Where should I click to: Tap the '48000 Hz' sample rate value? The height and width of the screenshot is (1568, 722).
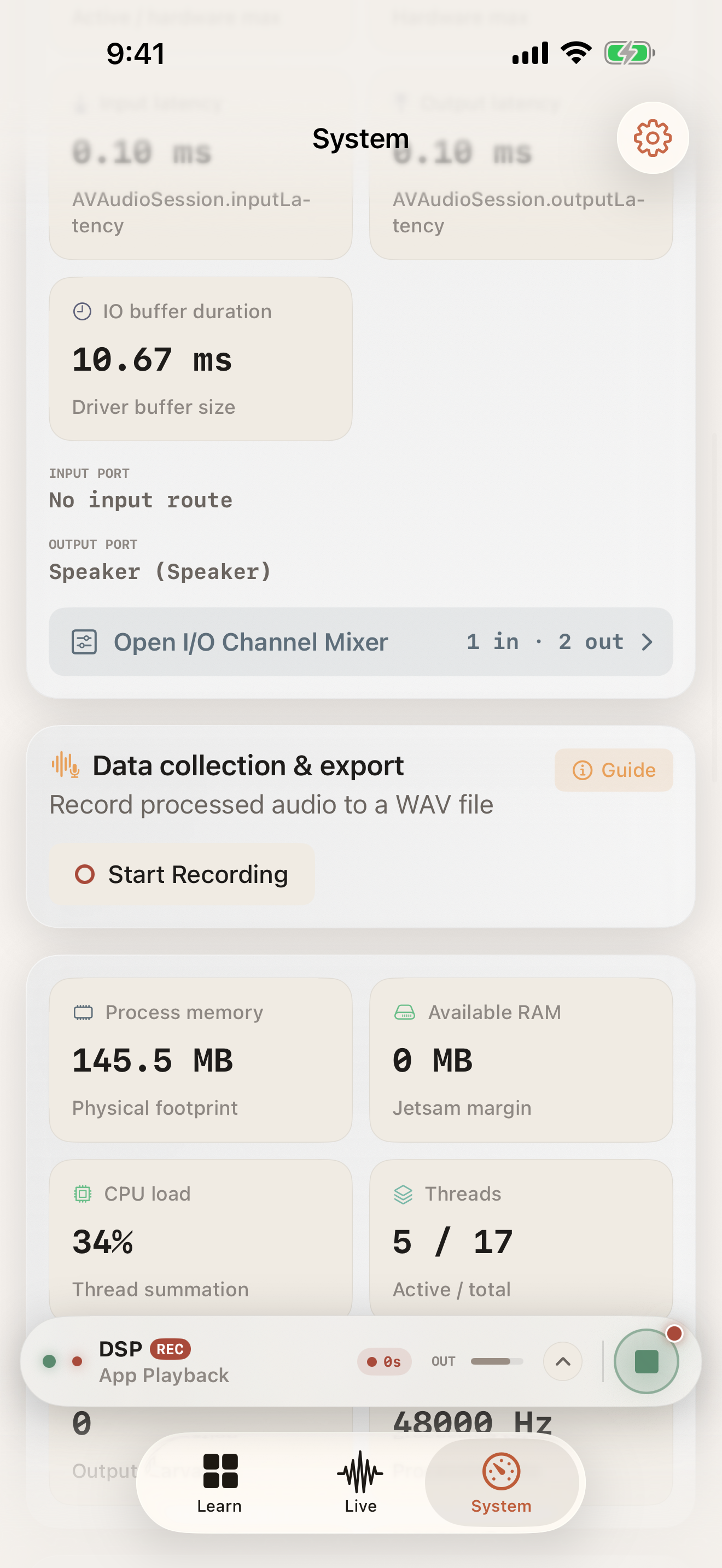click(x=472, y=1423)
